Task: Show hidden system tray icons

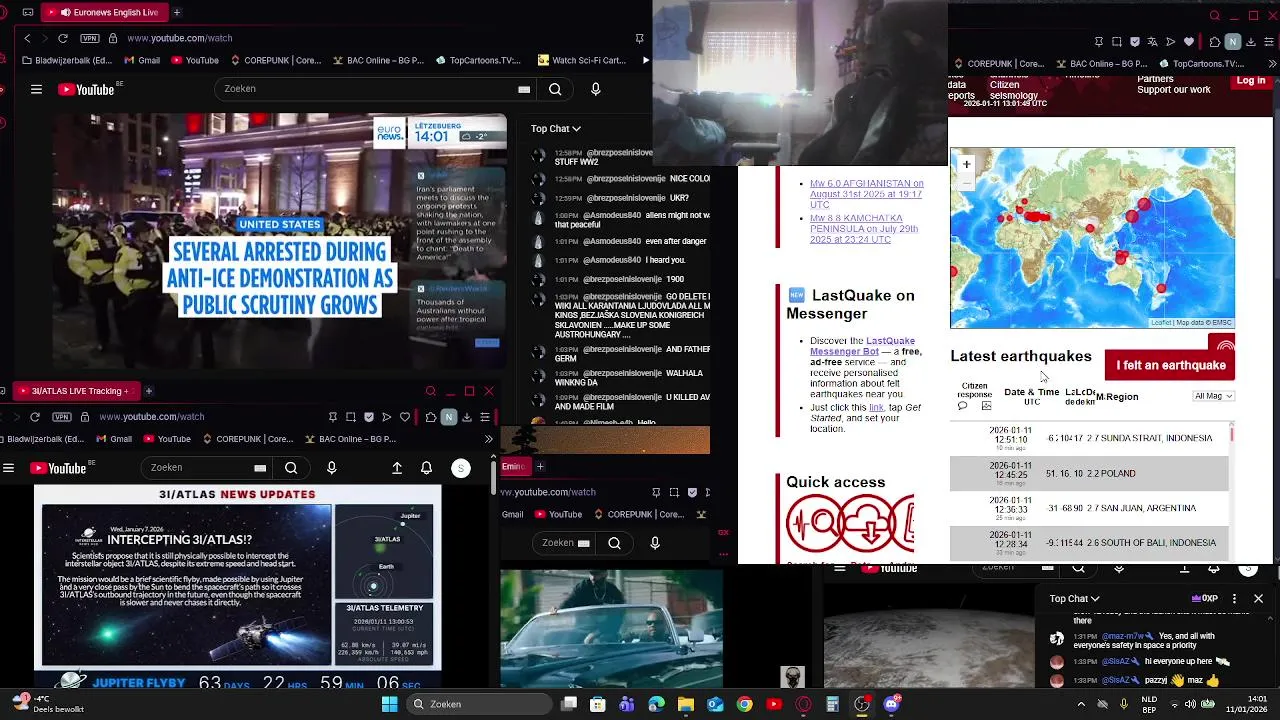Action: point(1081,704)
